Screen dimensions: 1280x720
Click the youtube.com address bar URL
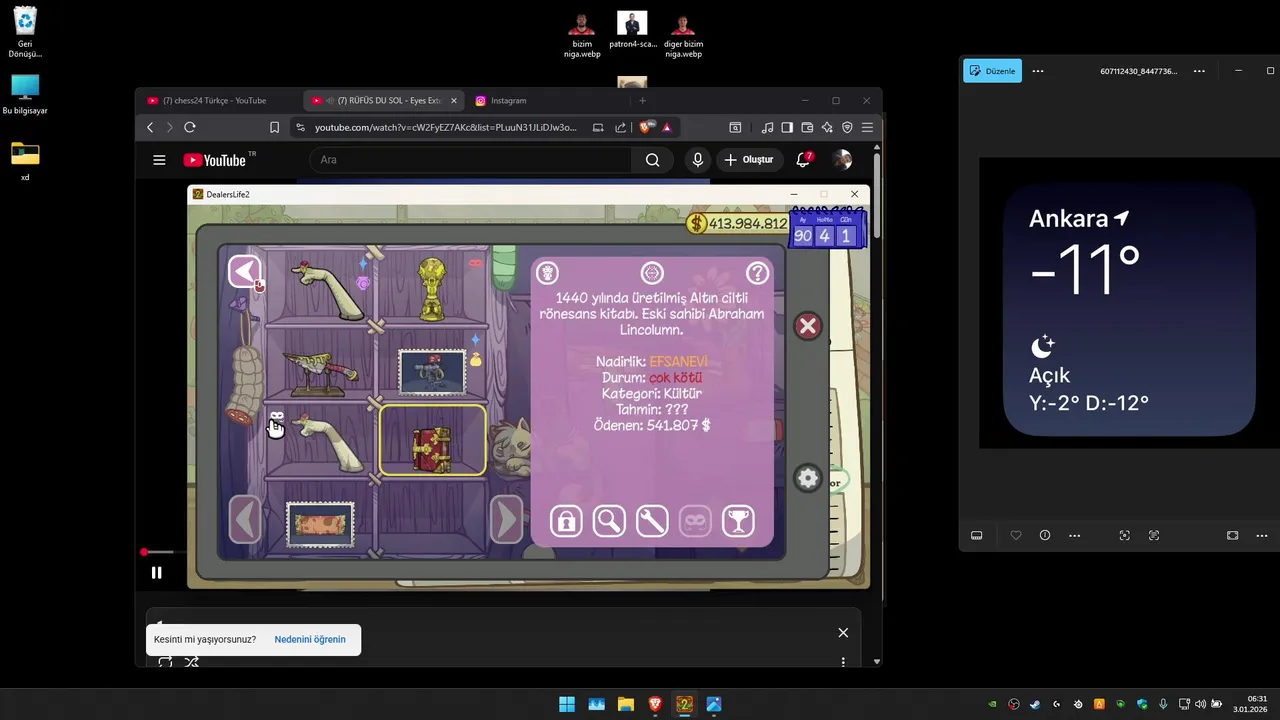coord(446,127)
